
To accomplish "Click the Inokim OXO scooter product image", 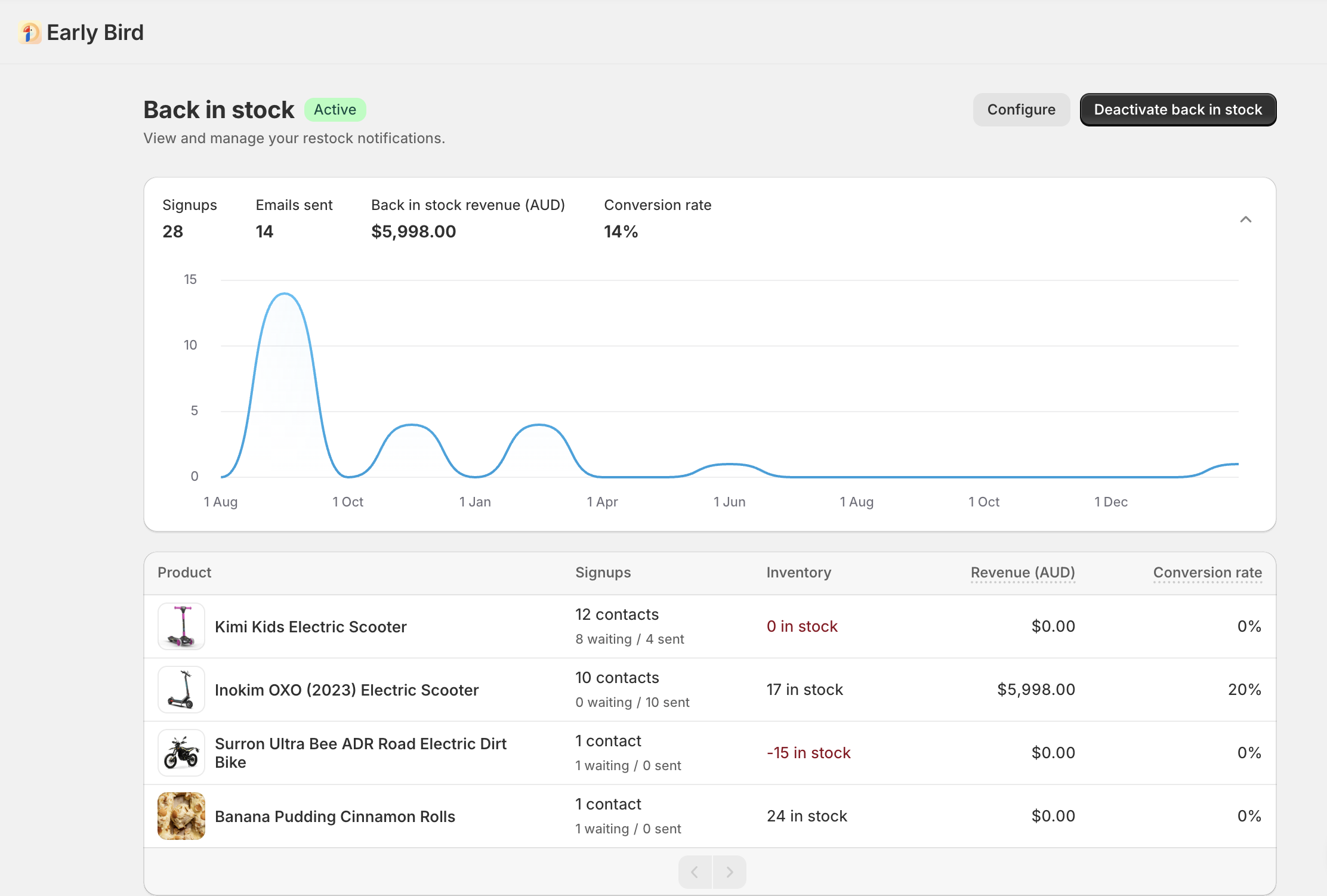I will [x=181, y=690].
